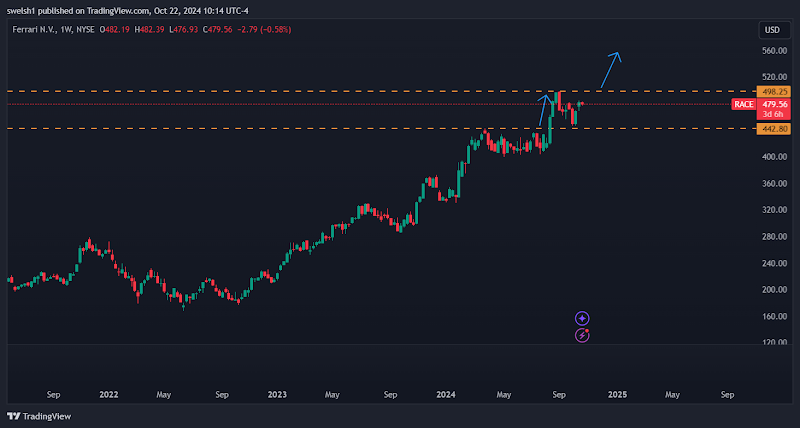Click the 280.00 price axis label

tap(776, 237)
